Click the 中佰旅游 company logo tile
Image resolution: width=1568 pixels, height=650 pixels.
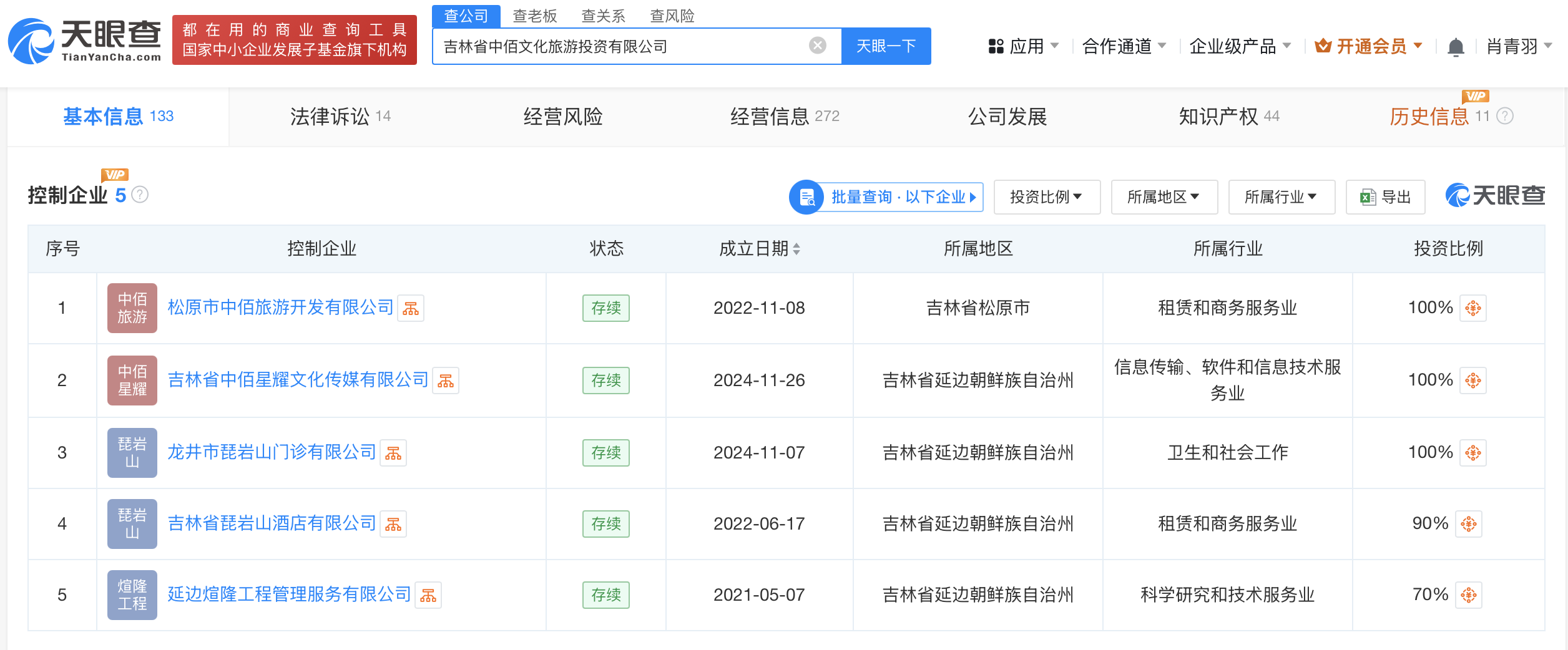132,308
